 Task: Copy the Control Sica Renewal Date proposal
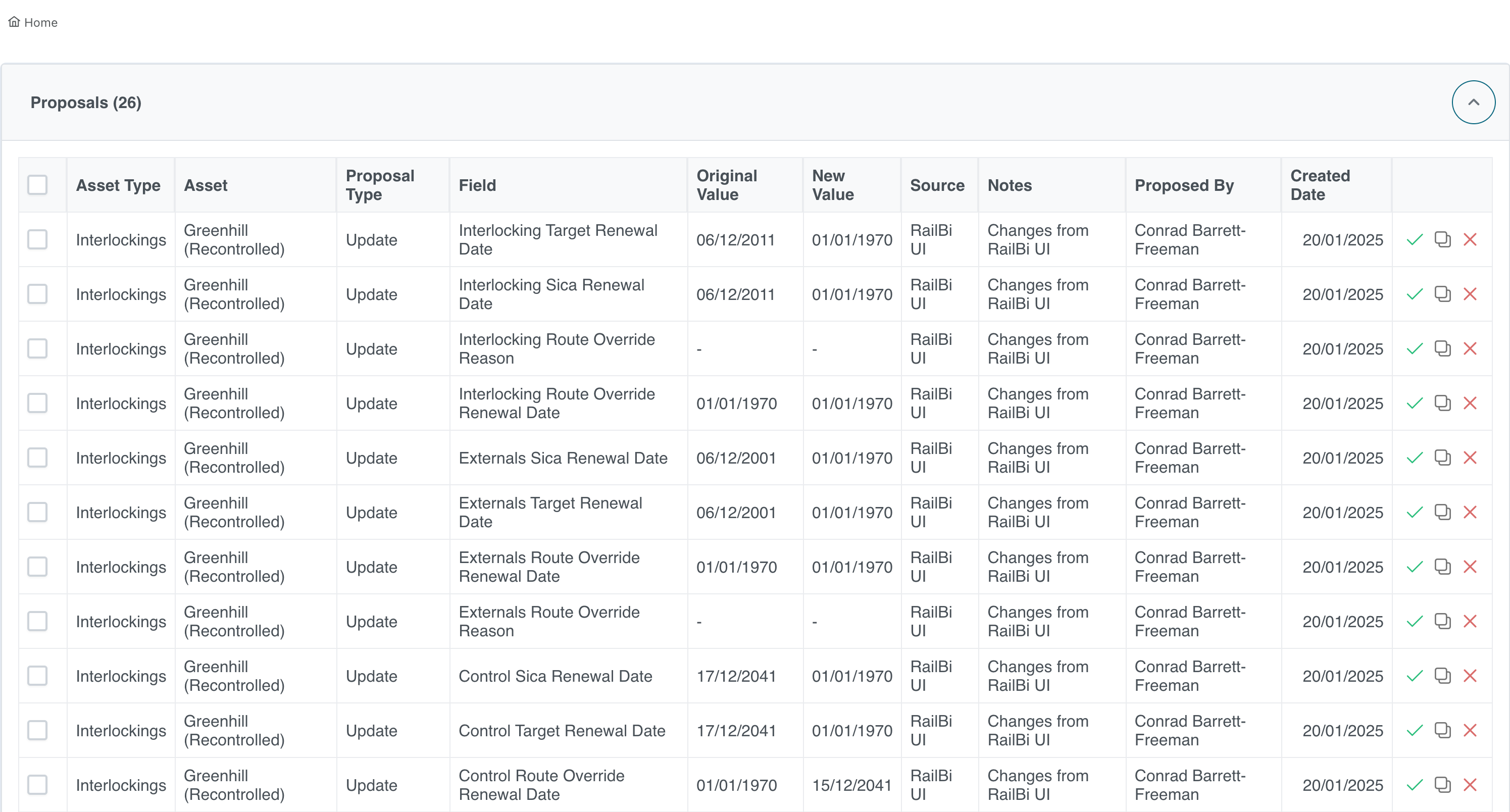click(x=1442, y=676)
